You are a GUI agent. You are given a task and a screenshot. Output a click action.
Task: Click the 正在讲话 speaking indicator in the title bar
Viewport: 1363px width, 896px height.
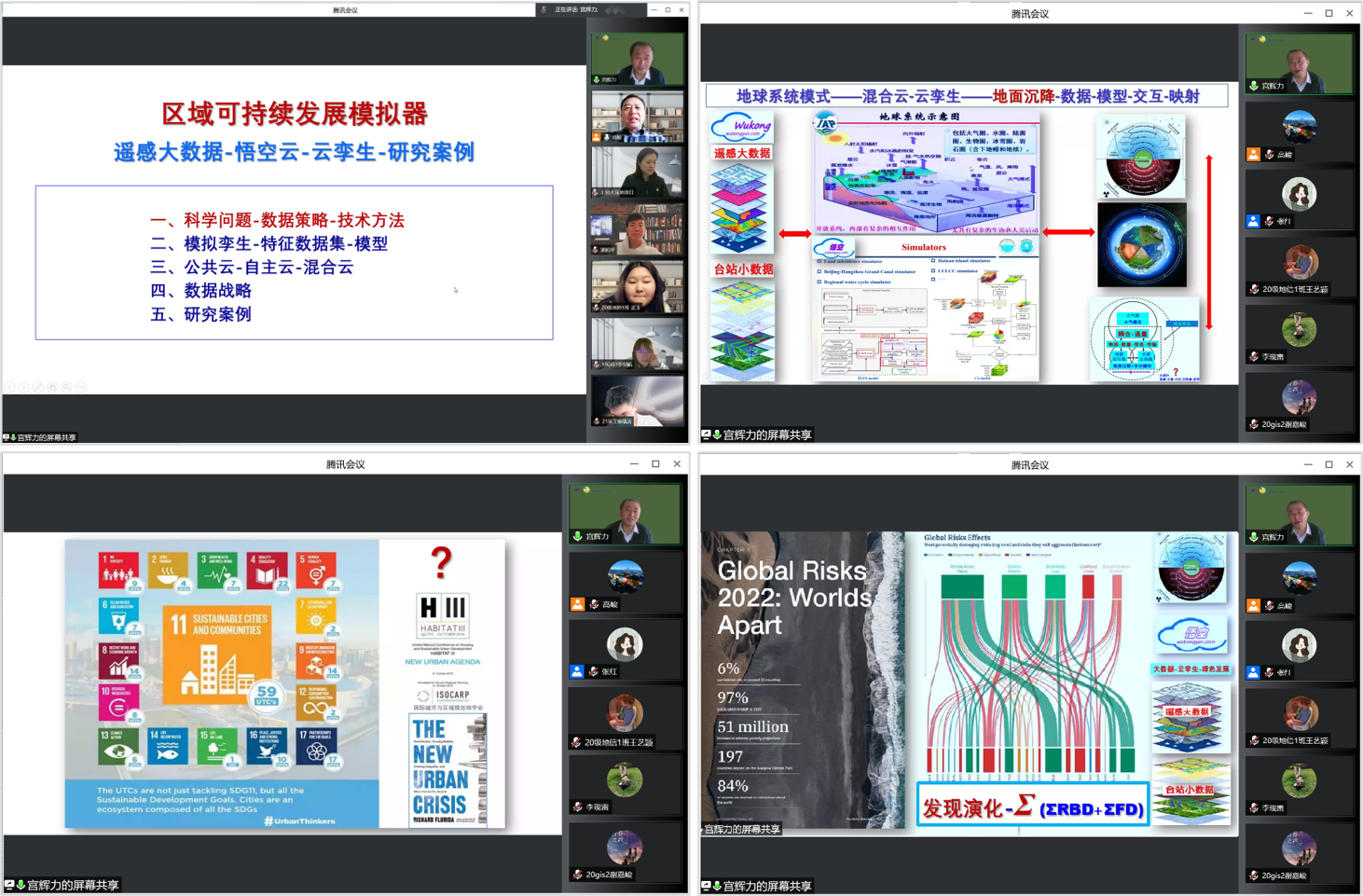(x=575, y=9)
